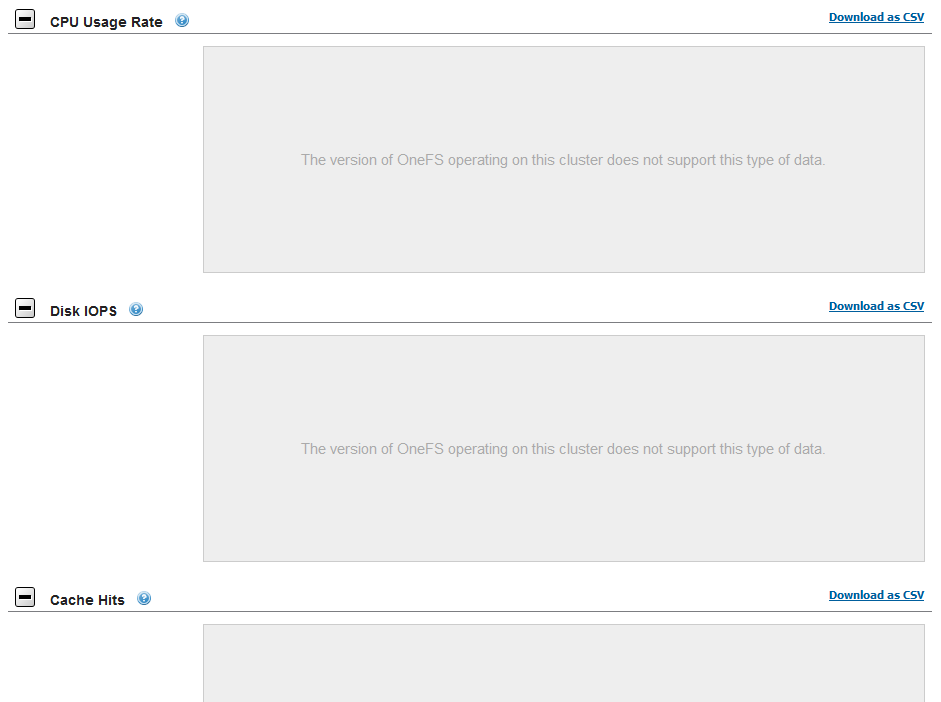Click the minus icon beside Cache Hits
The image size is (941, 702).
(24, 596)
